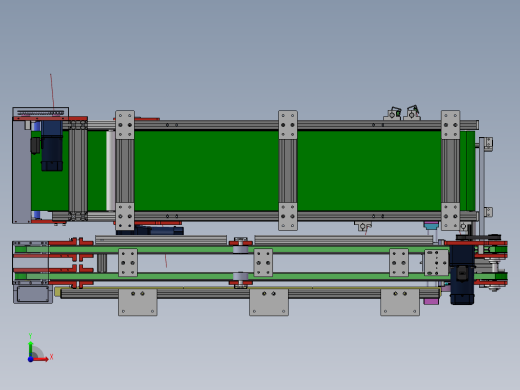The width and height of the screenshot is (520, 390).
Task: Select the top bracket plate of the middle cross member
Action: pyautogui.click(x=288, y=125)
